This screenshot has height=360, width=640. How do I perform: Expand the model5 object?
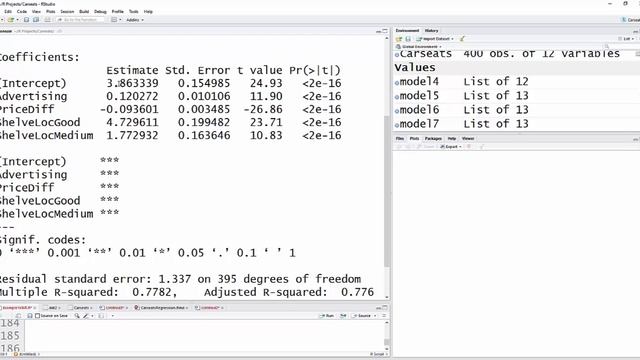[x=397, y=97]
